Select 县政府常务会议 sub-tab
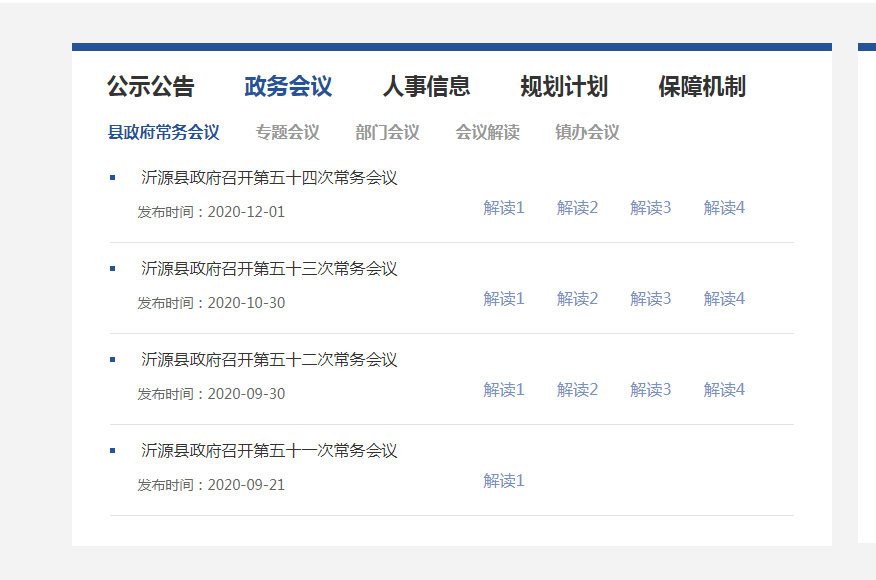Viewport: 876px width, 580px height. point(164,132)
